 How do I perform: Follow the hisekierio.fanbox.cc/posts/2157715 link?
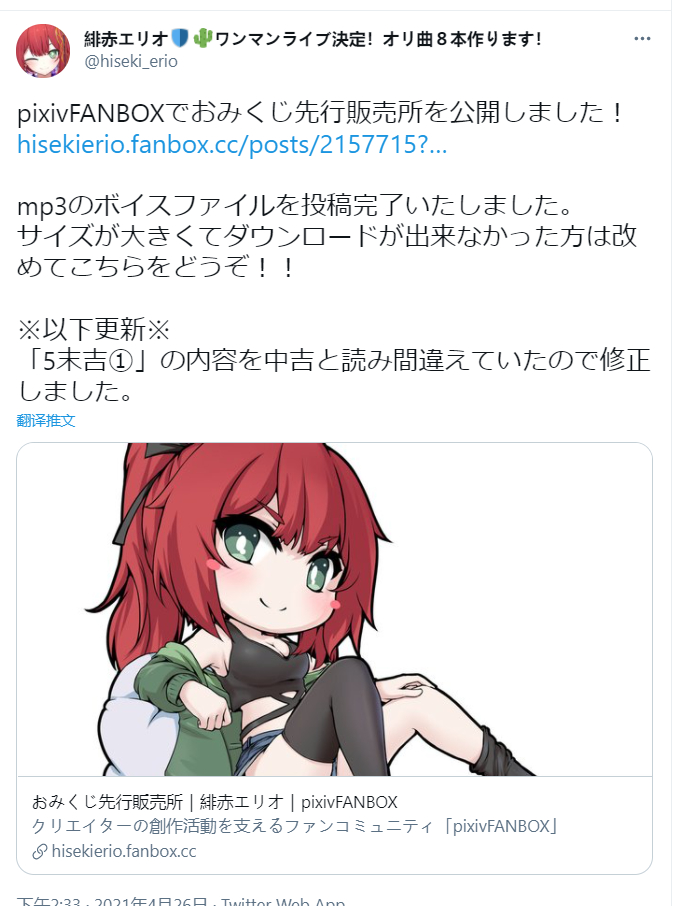(x=232, y=144)
